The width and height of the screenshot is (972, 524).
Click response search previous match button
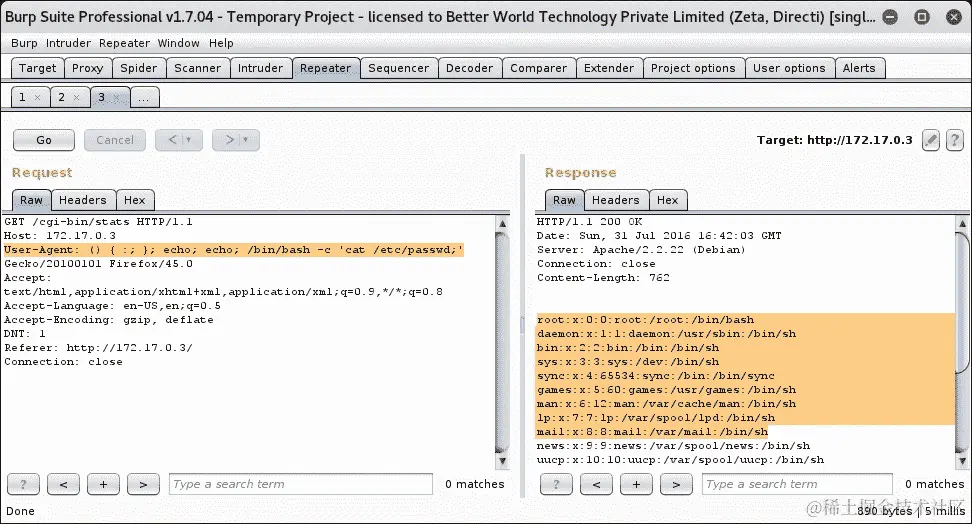[x=596, y=484]
